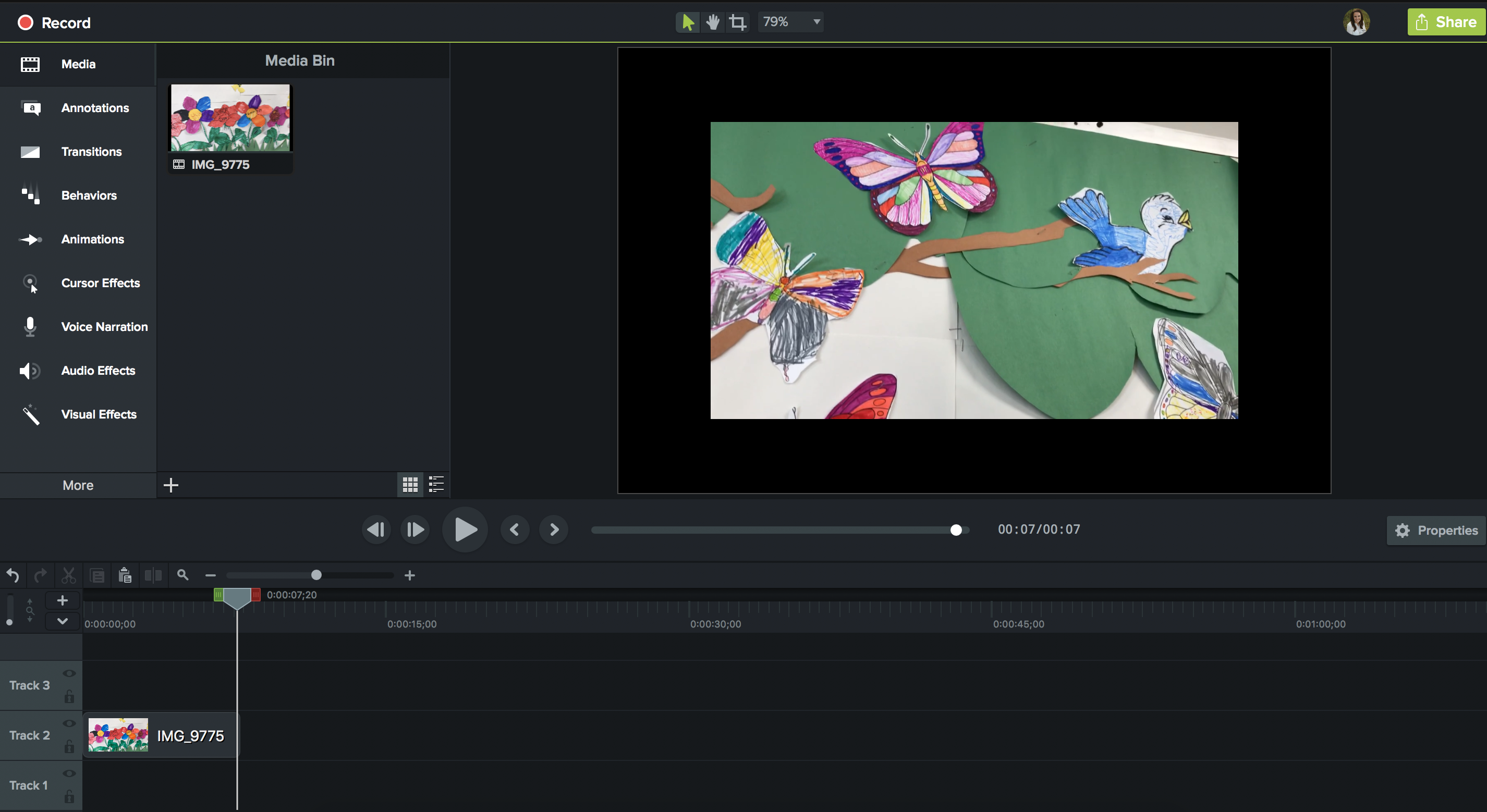1487x812 pixels.
Task: Play the video preview
Action: click(465, 530)
